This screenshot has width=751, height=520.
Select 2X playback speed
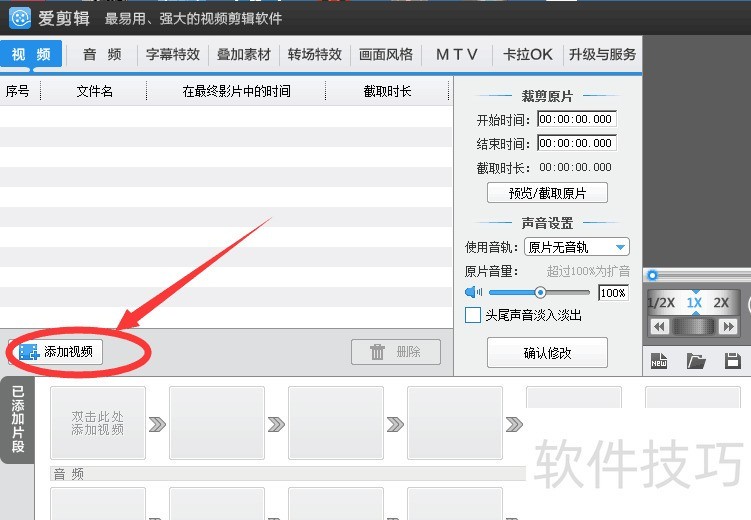click(721, 303)
